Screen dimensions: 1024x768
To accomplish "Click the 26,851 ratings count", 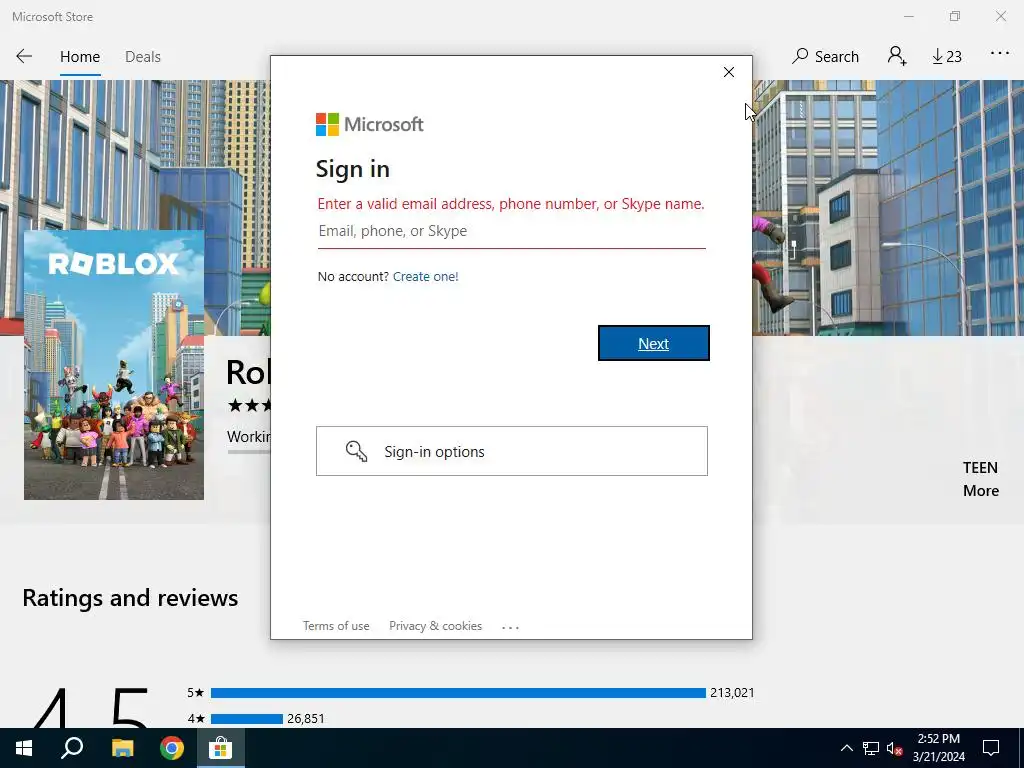I will [x=306, y=719].
